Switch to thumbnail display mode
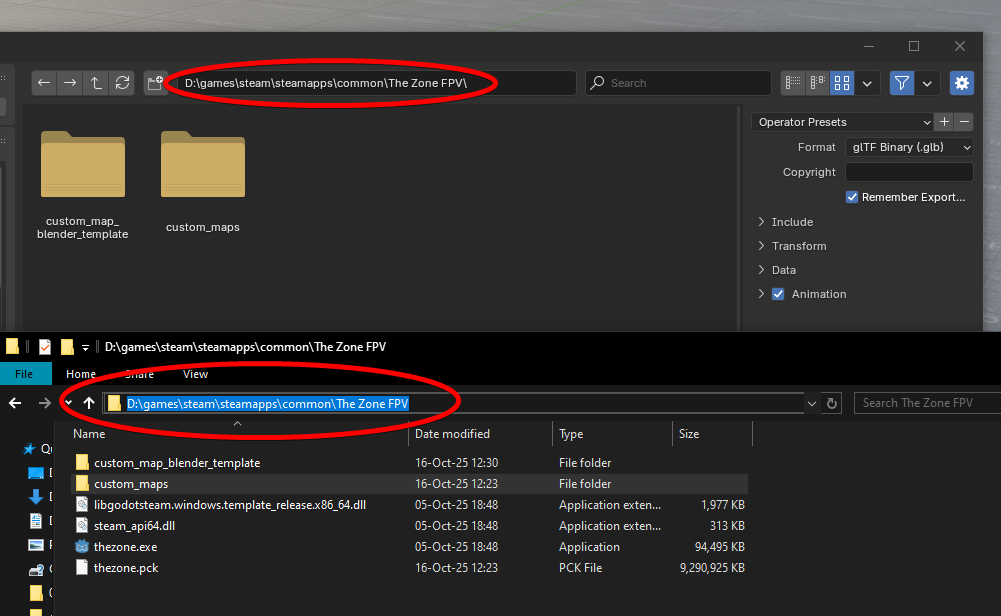Screen dimensions: 1001x616 842,83
